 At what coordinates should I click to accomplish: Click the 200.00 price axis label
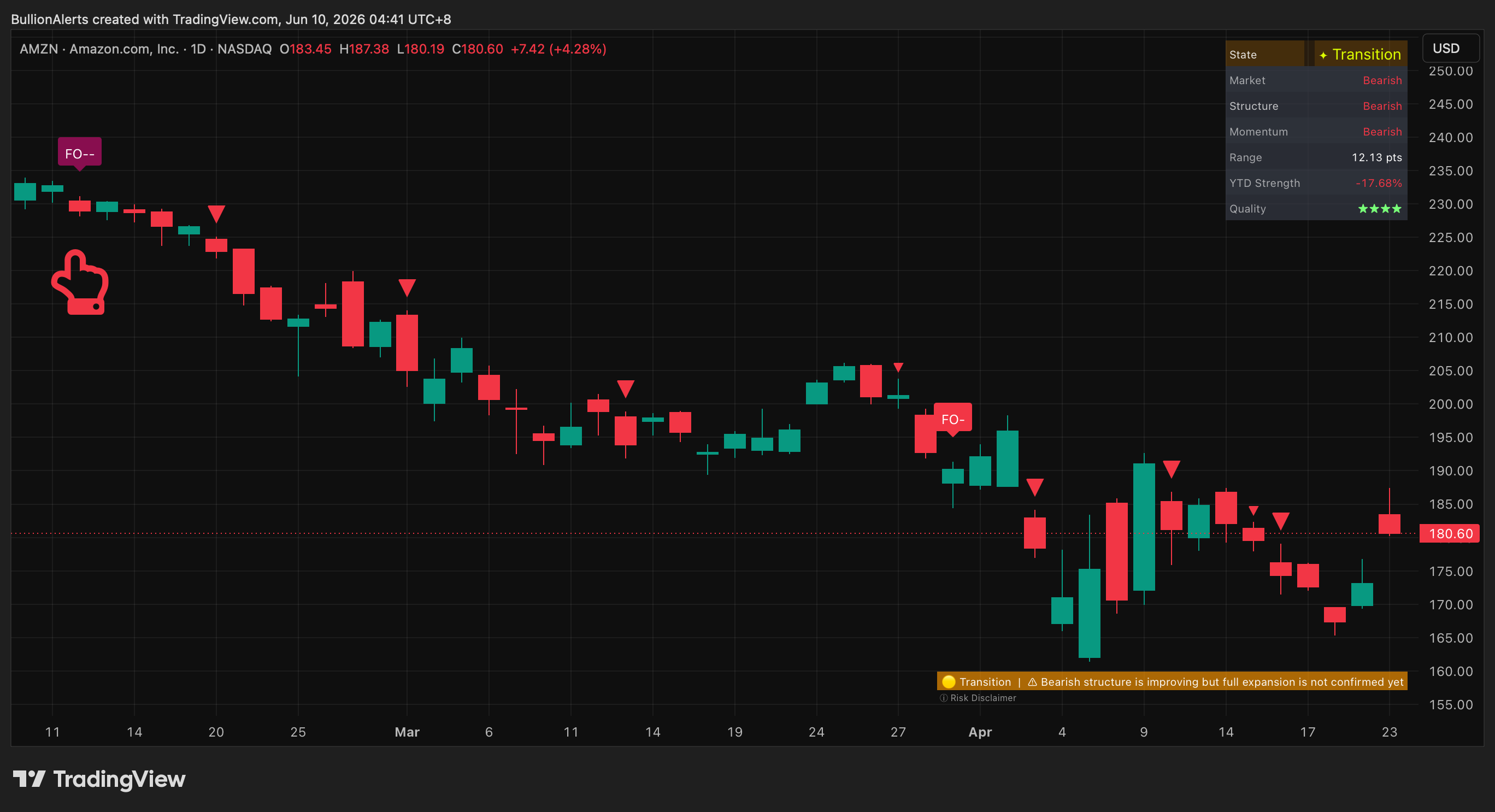tap(1450, 404)
